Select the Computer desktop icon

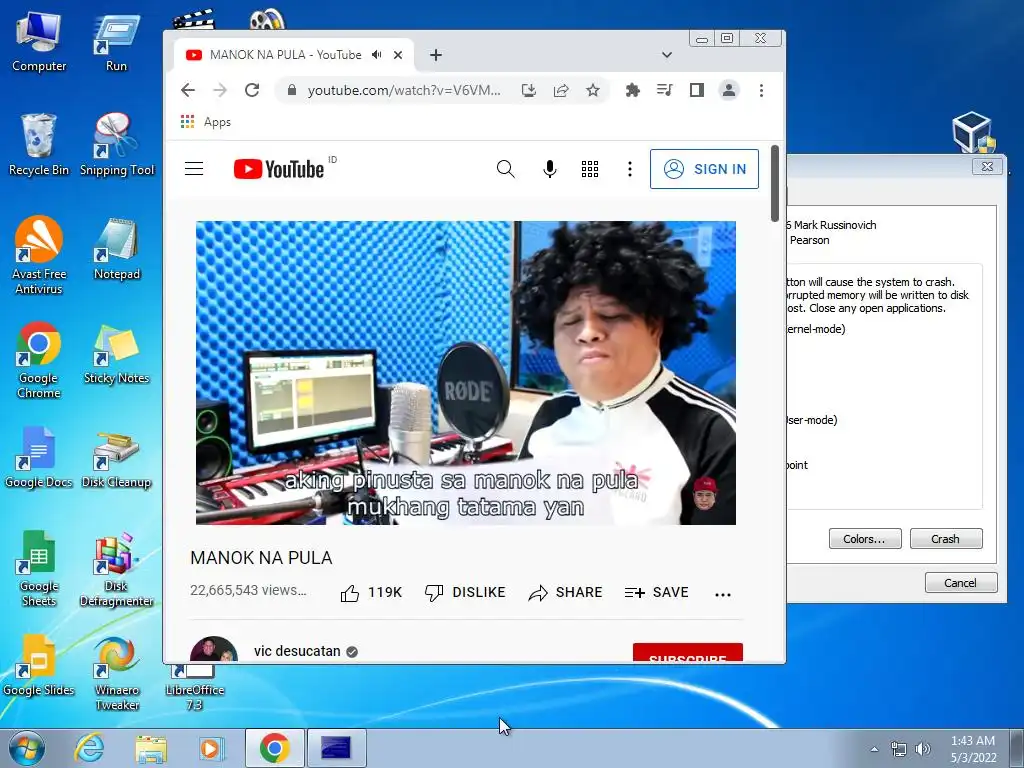tap(39, 42)
